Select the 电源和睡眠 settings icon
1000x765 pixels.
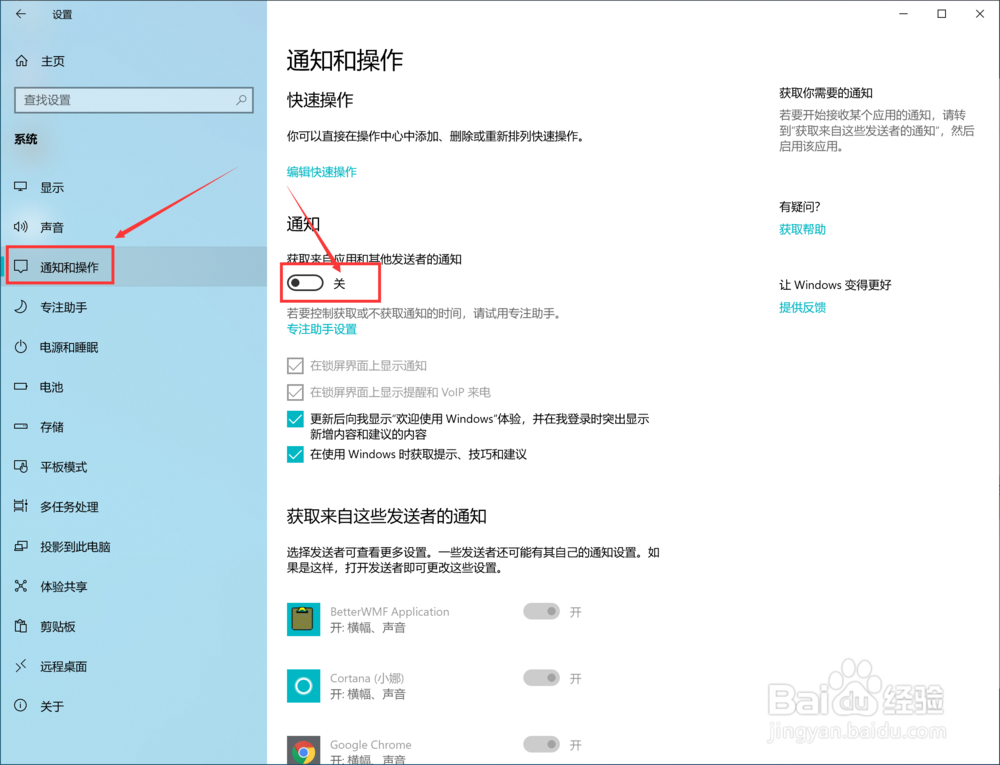22,347
